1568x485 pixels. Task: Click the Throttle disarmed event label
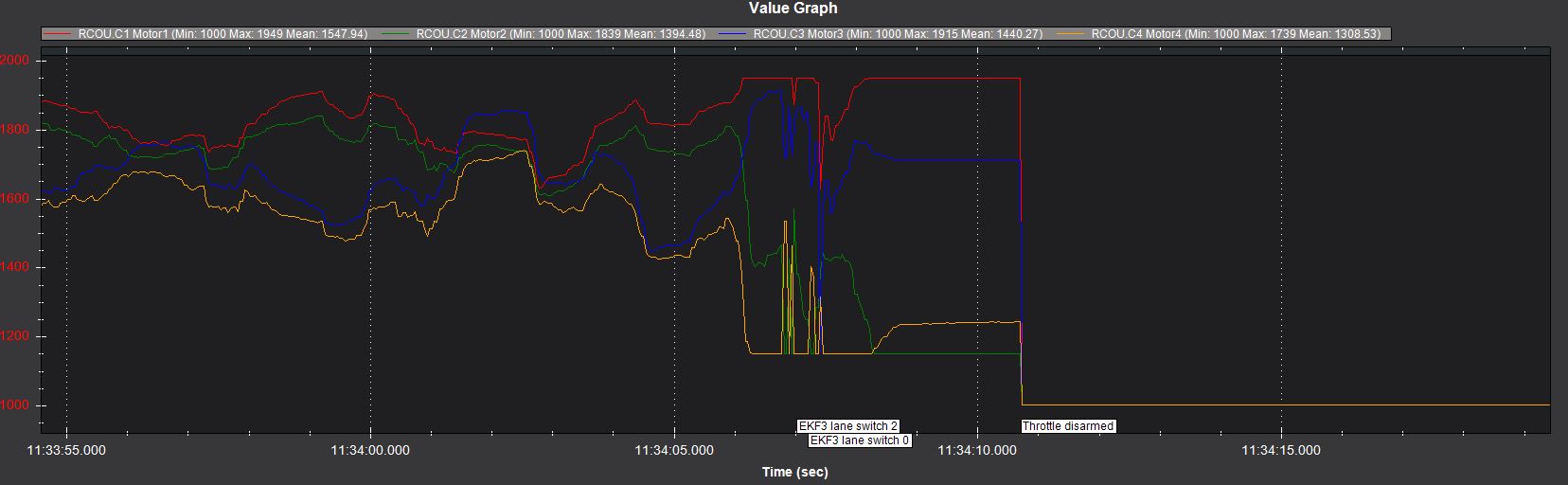(x=1067, y=426)
